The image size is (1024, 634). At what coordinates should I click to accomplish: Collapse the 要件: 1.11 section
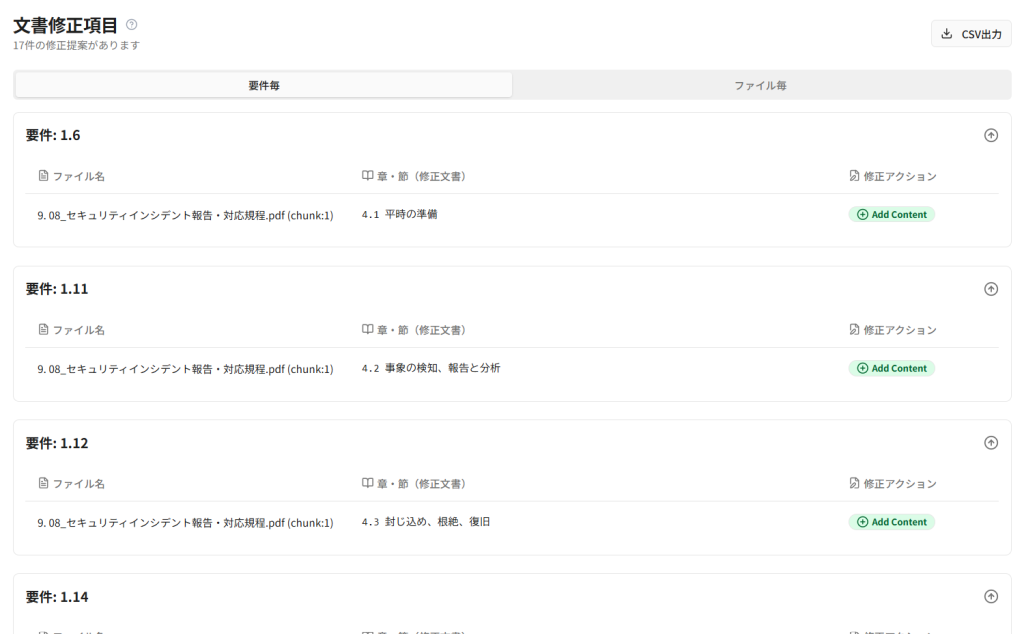(x=990, y=289)
